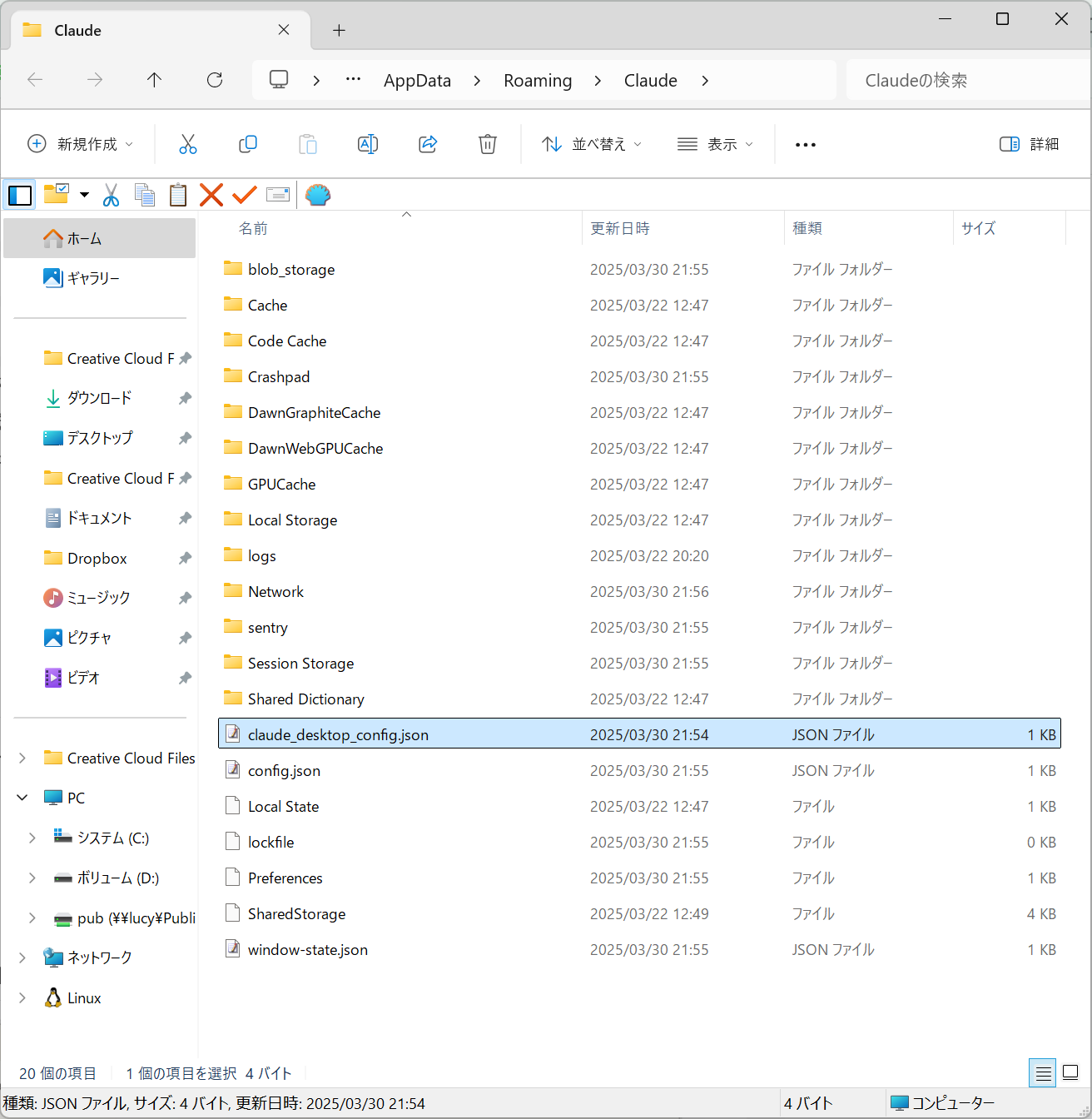This screenshot has height=1119, width=1092.
Task: Open dropdown arrow next to folder checkmark icon
Action: click(84, 195)
